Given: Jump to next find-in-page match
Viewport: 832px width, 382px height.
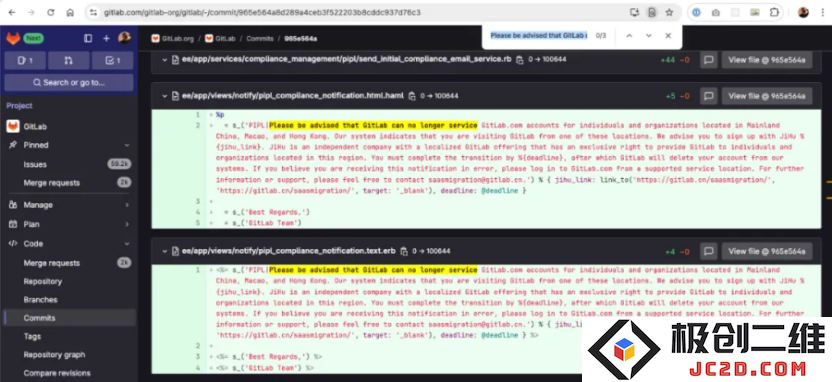Looking at the screenshot, I should [x=648, y=36].
